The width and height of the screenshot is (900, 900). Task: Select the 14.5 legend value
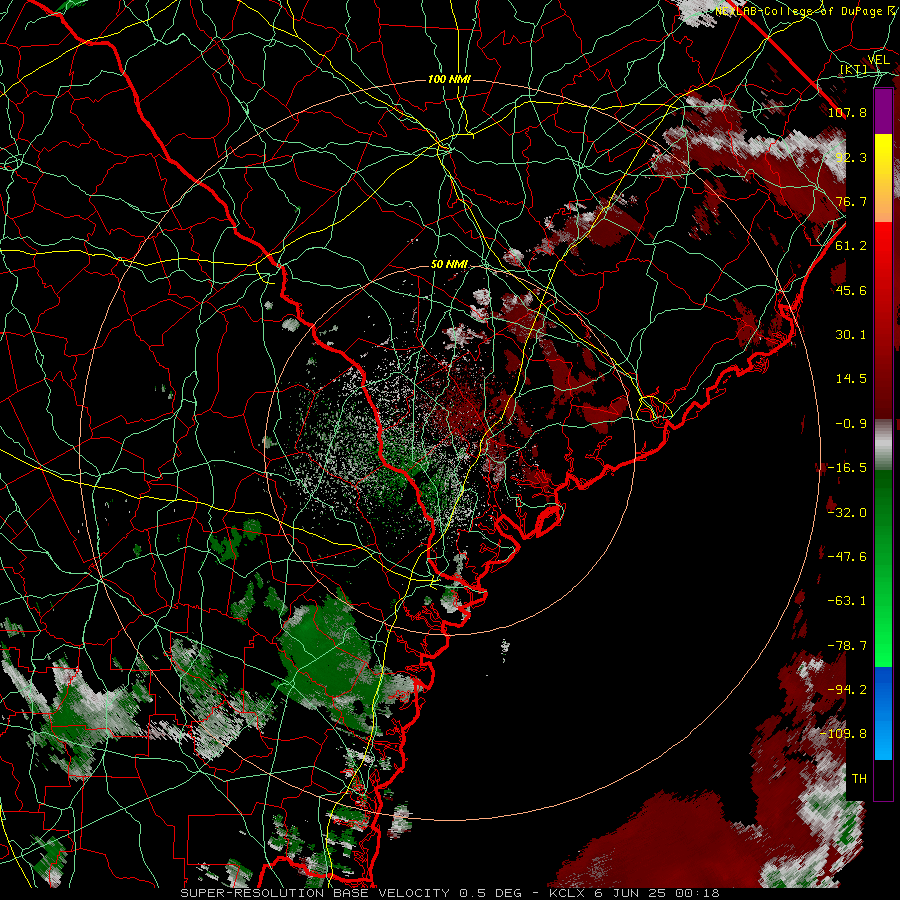click(x=851, y=379)
